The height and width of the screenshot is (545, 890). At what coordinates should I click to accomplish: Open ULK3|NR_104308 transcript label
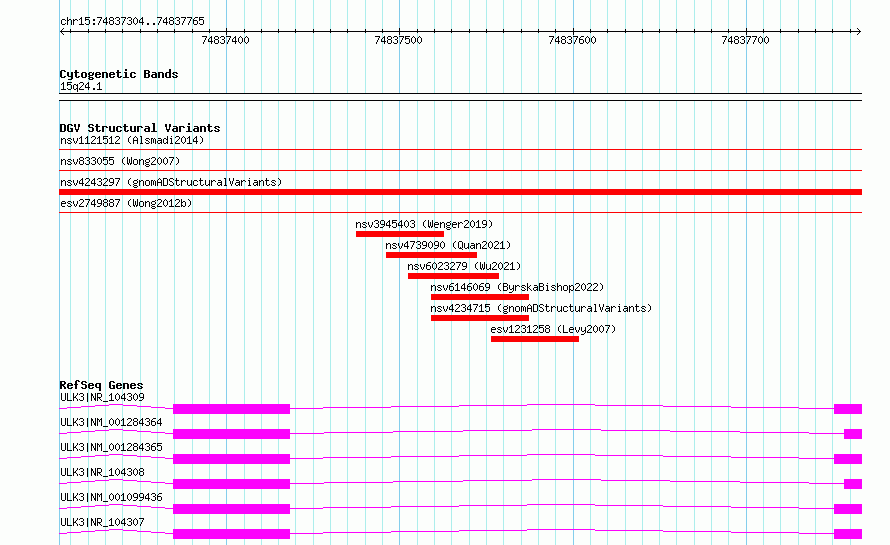click(102, 472)
